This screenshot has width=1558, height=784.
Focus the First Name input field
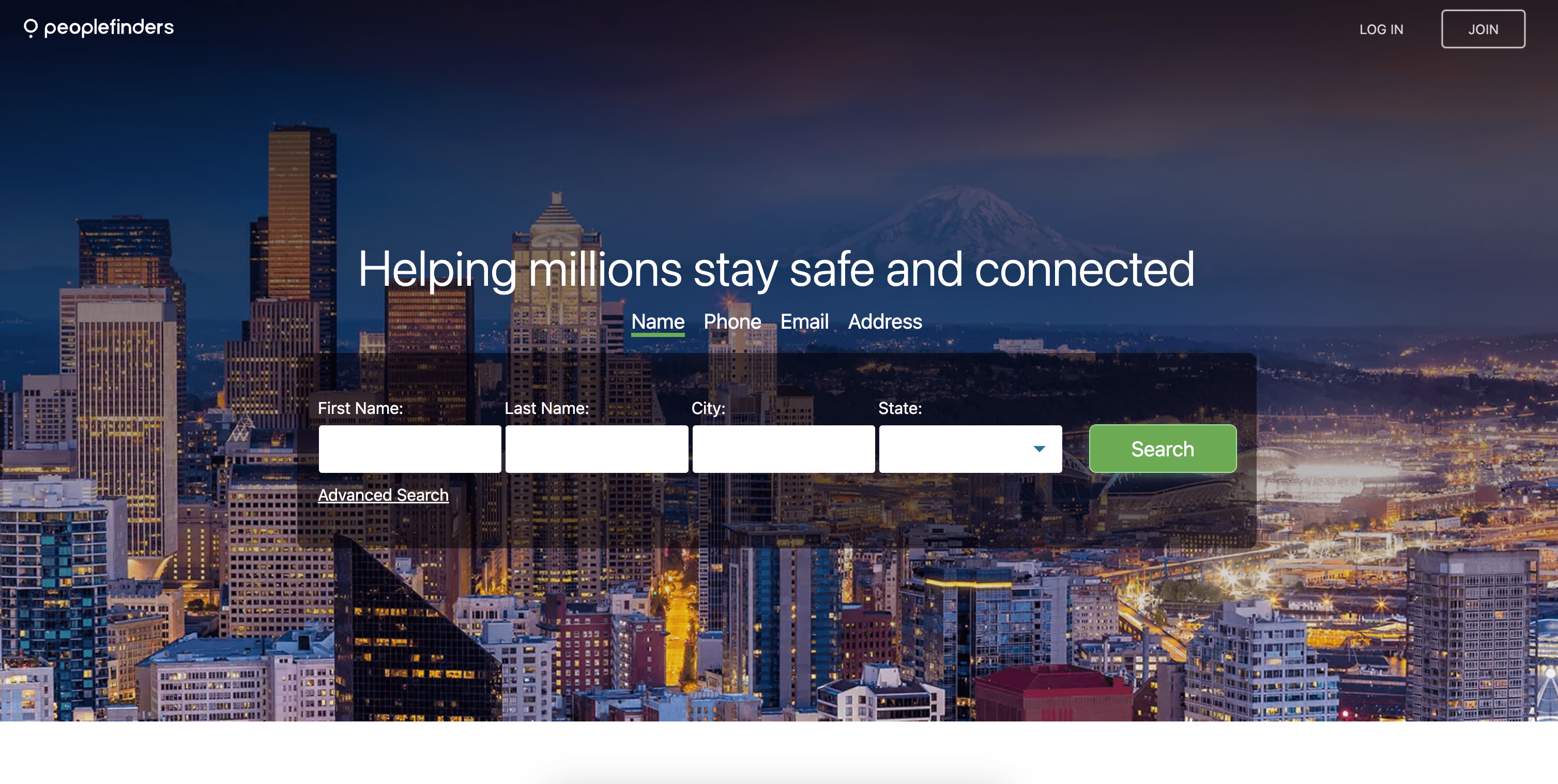pyautogui.click(x=409, y=449)
